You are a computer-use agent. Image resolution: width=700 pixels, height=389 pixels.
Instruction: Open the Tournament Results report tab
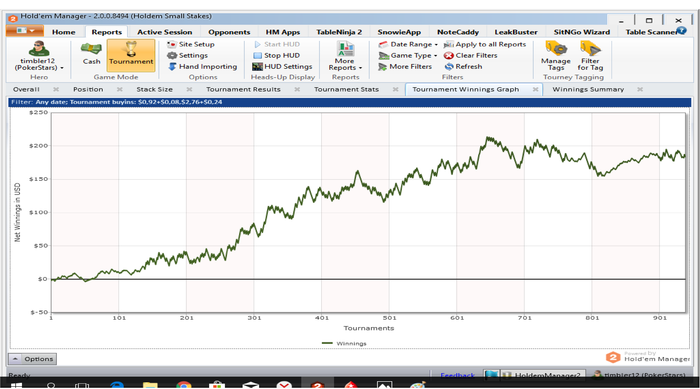[243, 89]
